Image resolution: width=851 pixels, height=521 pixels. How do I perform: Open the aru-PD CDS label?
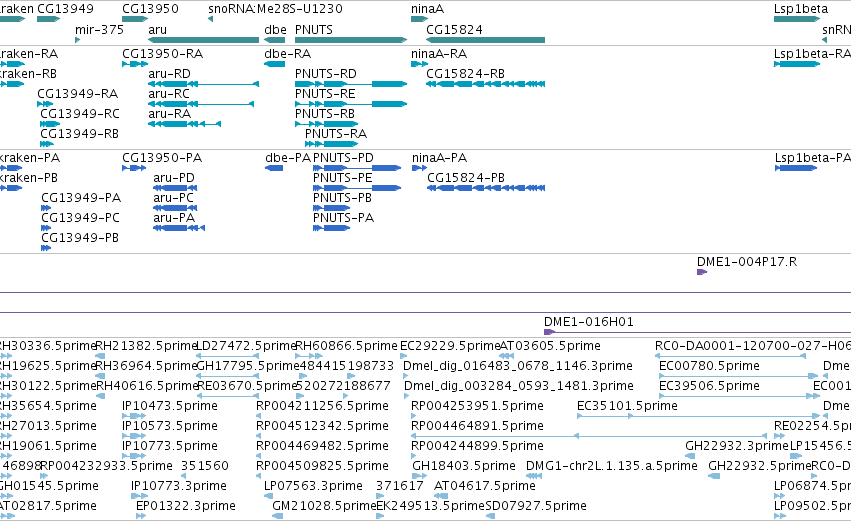174,177
